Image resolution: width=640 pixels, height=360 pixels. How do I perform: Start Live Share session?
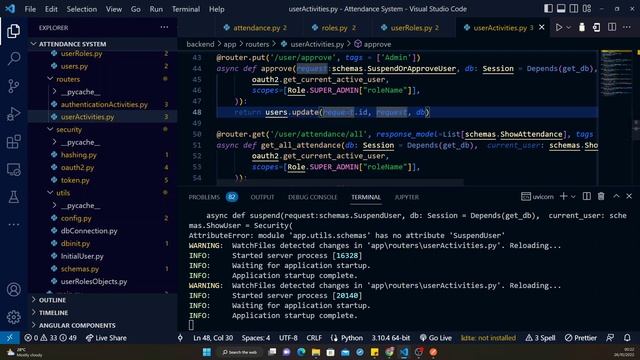106,338
